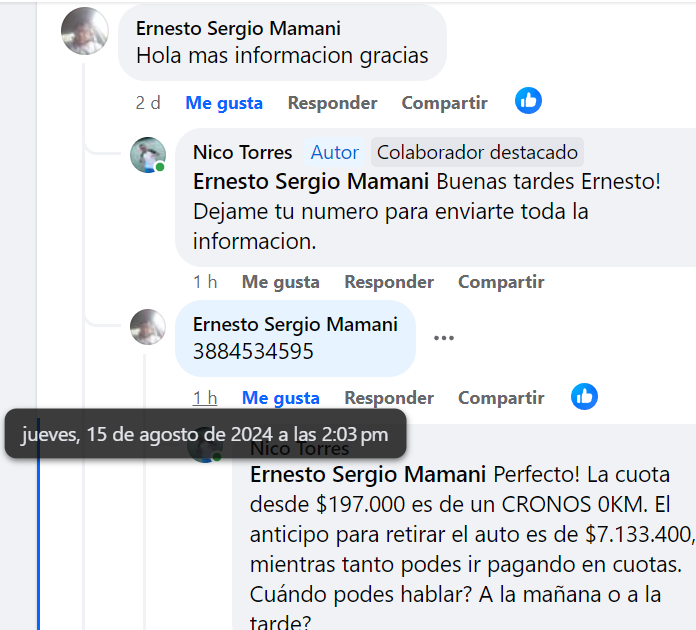696x630 pixels.
Task: Click the like reaction icon beside phone number reply
Action: pyautogui.click(x=584, y=396)
